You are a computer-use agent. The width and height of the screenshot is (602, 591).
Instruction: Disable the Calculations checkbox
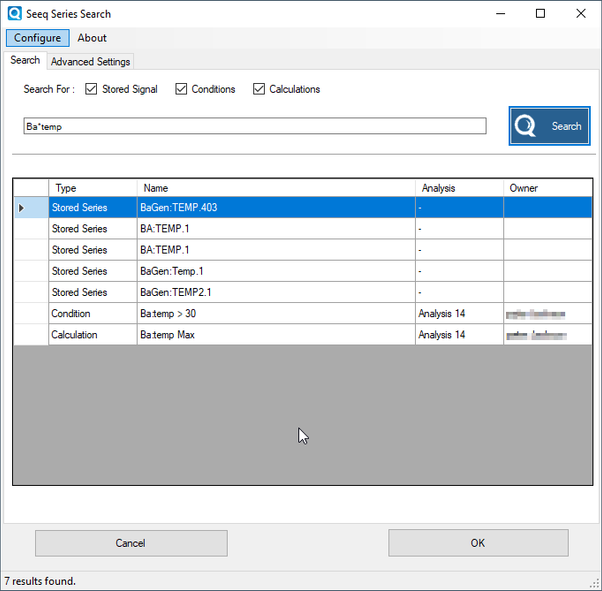pyautogui.click(x=259, y=89)
